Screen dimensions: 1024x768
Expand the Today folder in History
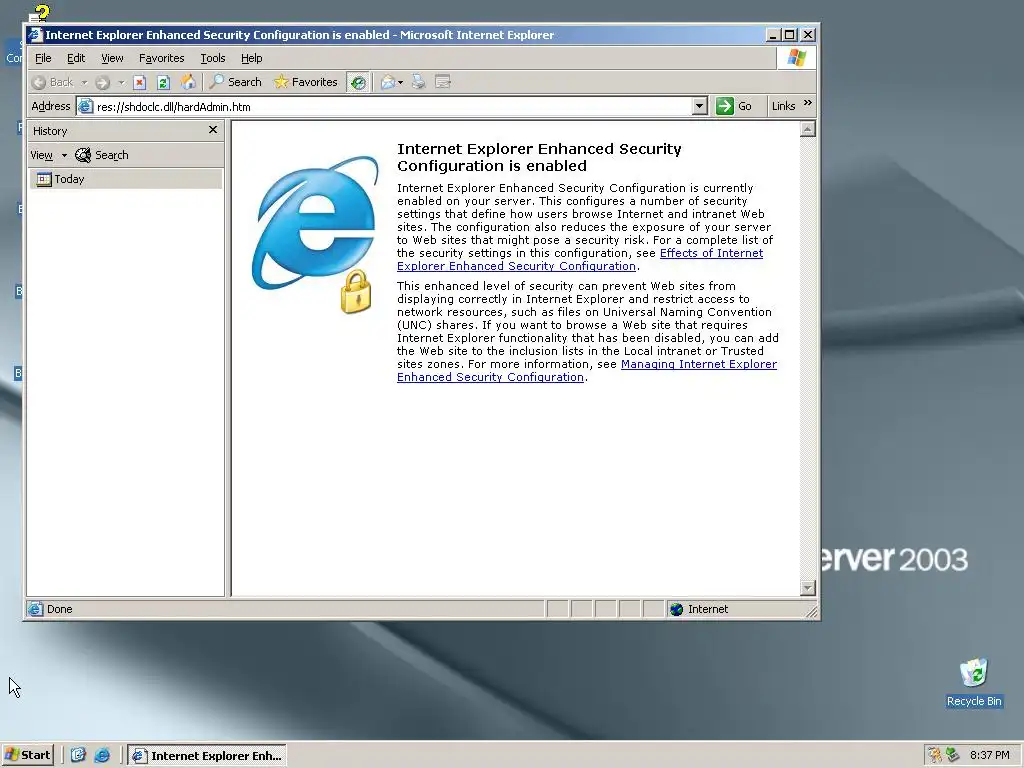click(x=125, y=179)
